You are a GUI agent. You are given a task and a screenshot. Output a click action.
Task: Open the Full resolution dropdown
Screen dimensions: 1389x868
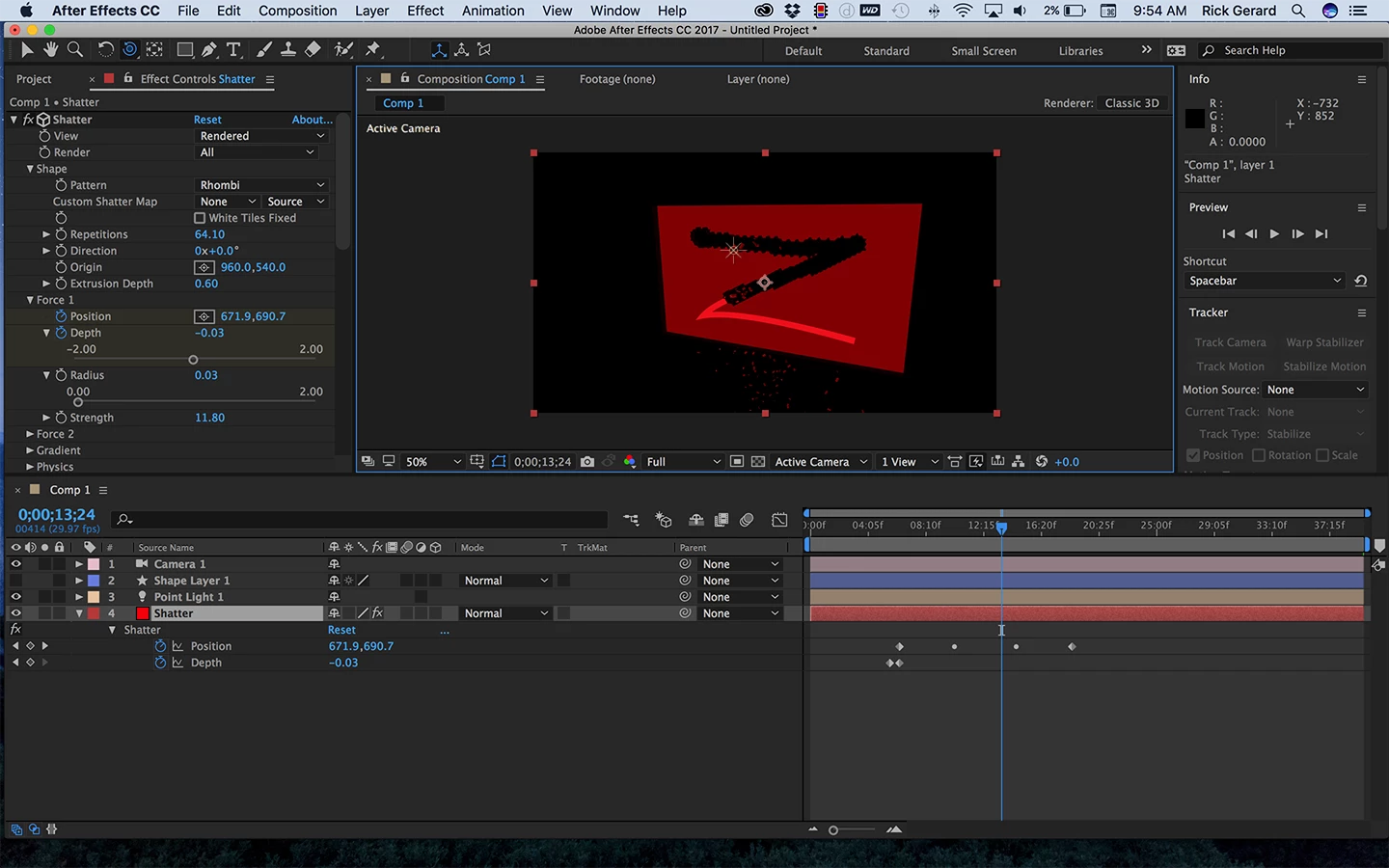(x=683, y=462)
